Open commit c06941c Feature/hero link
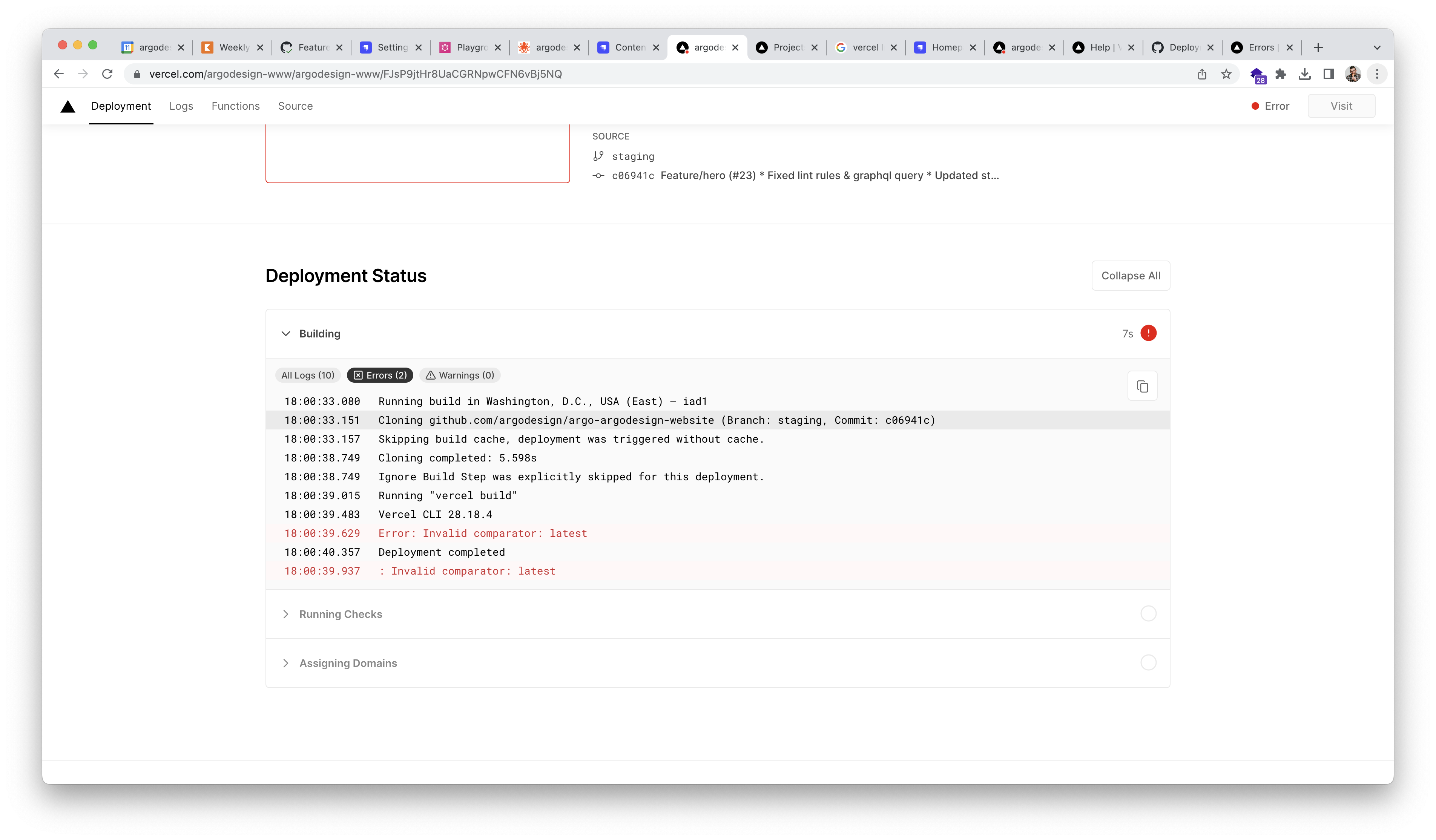1436x840 pixels. (x=805, y=176)
